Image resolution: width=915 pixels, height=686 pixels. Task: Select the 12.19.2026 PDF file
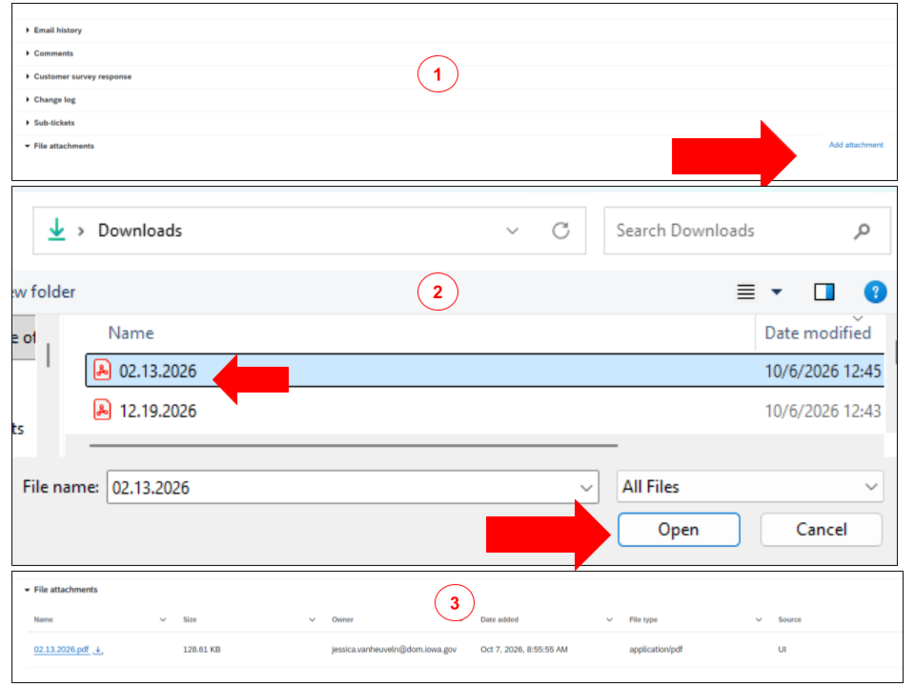(484, 411)
